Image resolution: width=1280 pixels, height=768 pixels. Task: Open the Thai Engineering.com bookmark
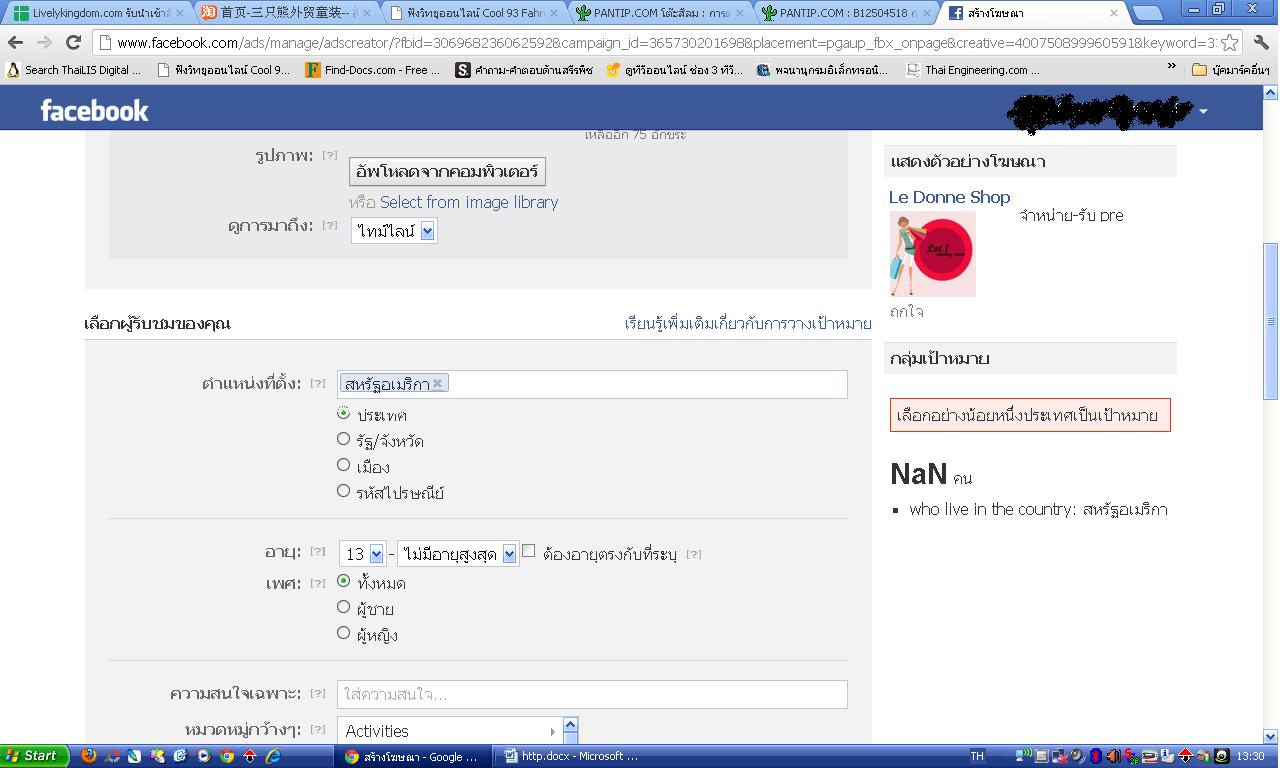pos(972,70)
